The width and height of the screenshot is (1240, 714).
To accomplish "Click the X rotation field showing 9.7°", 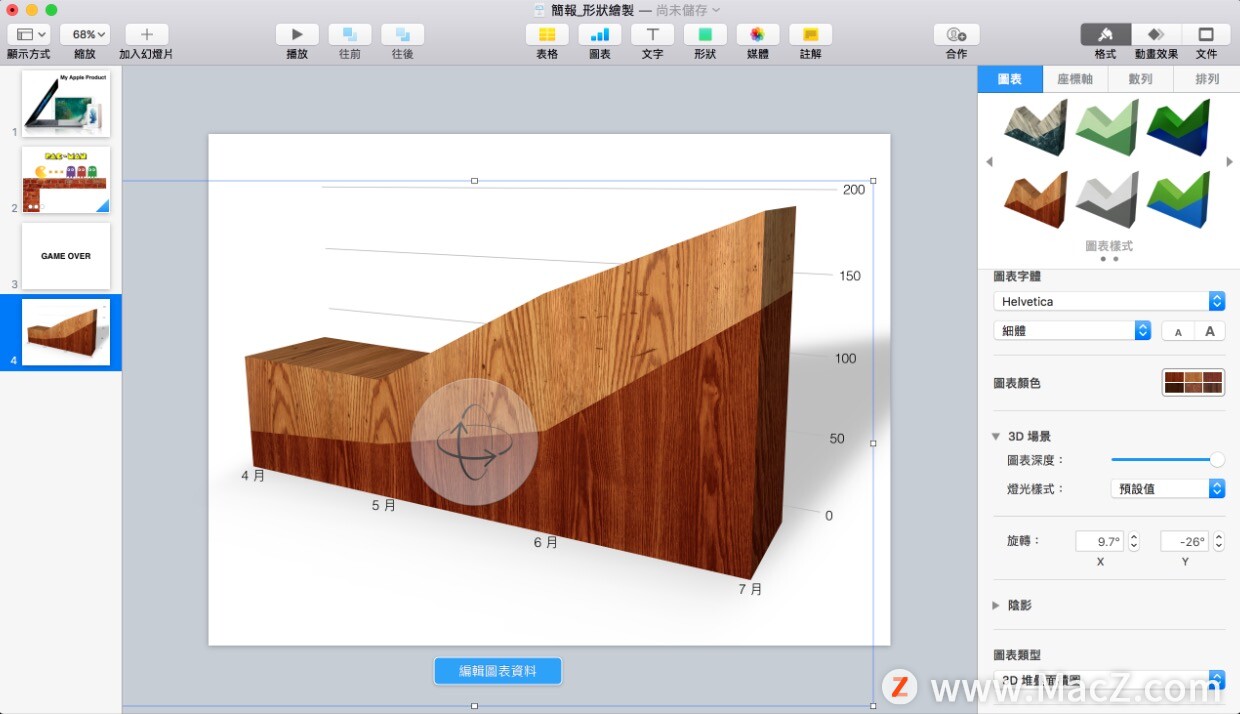I will [1100, 541].
